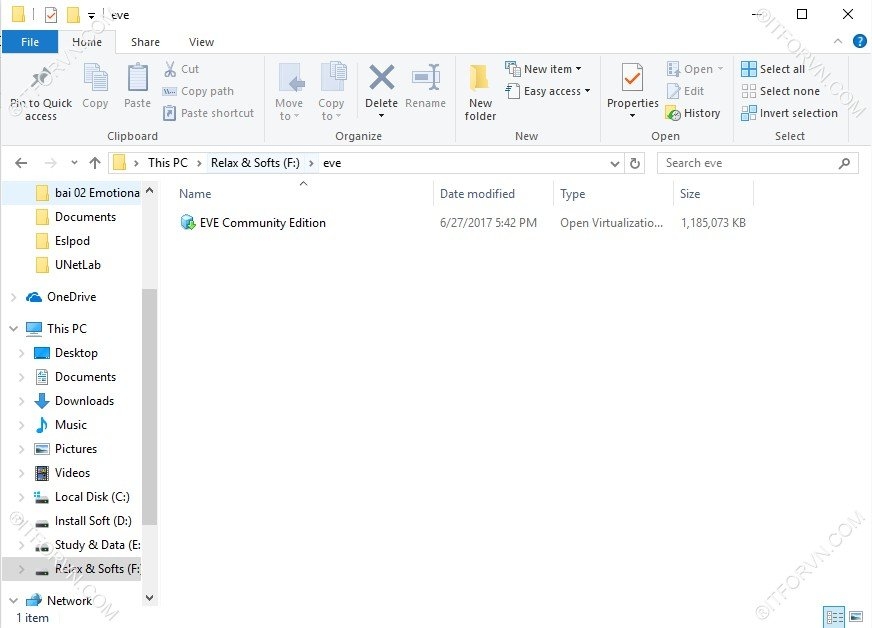
Task: Click the navigation pane vertical scrollbar
Action: (x=149, y=400)
